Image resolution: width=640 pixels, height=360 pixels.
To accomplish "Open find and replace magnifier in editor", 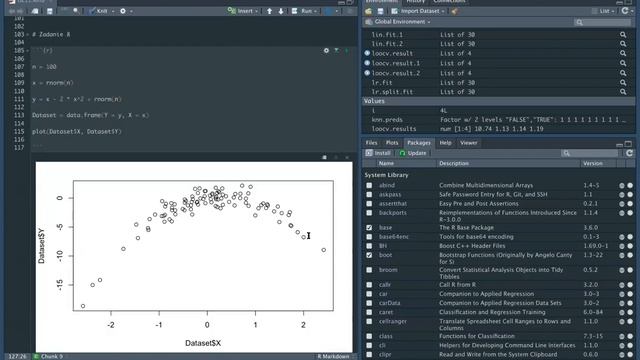I will pyautogui.click(x=76, y=11).
